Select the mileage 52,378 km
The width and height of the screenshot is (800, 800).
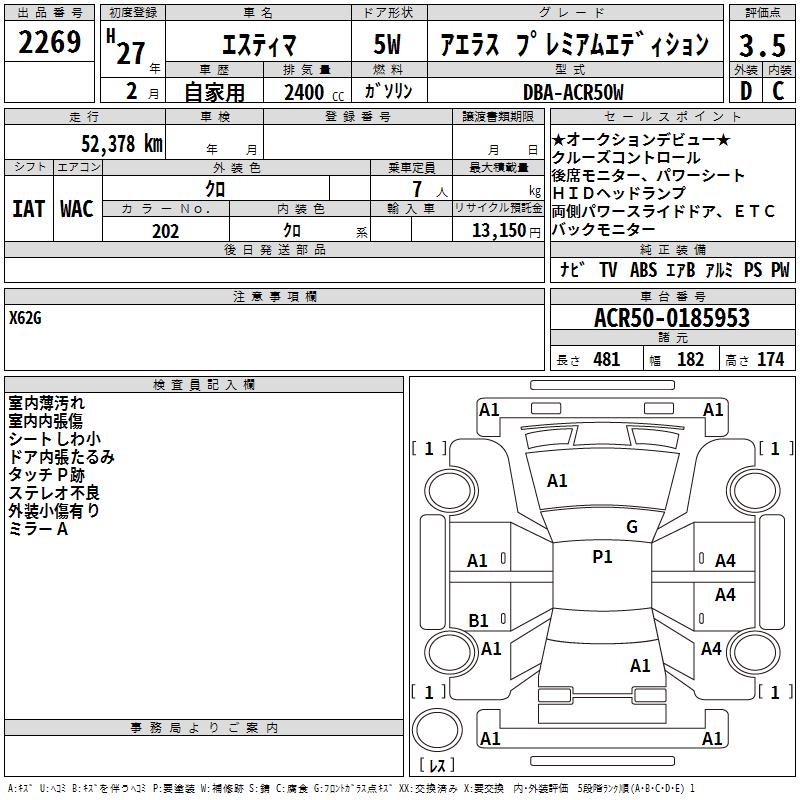122,144
